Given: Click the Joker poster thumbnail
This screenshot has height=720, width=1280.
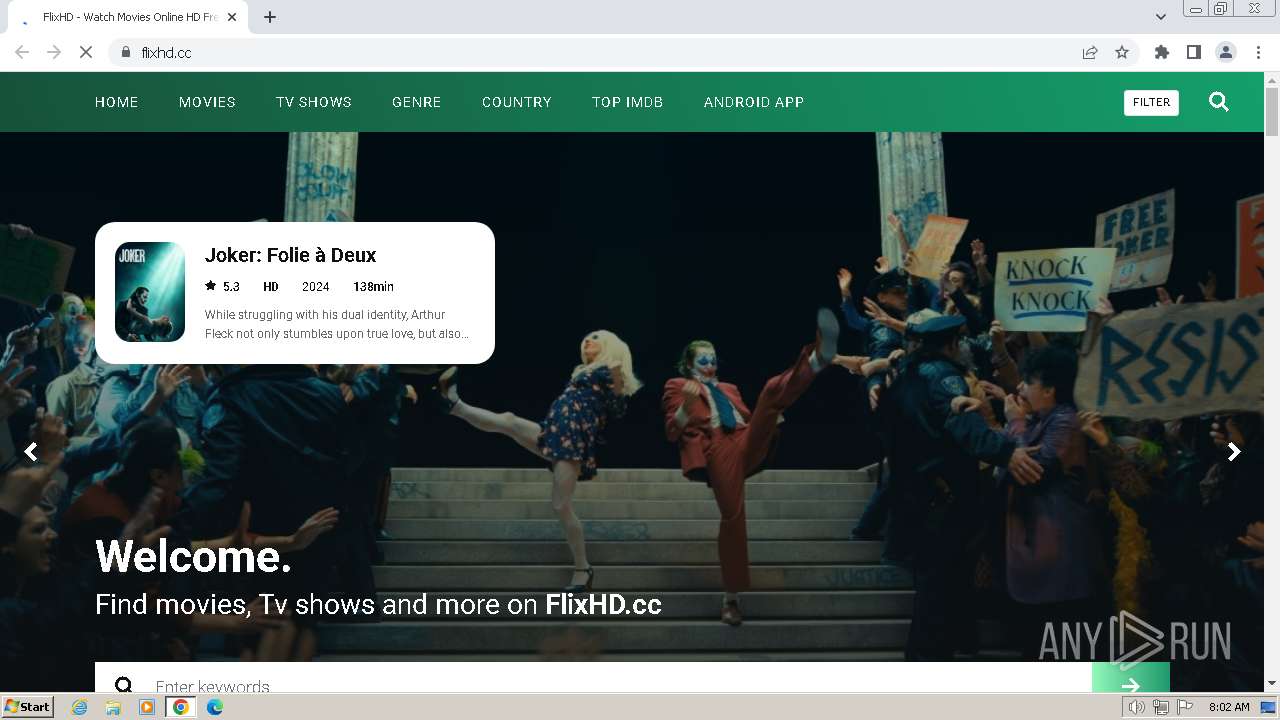Looking at the screenshot, I should [x=150, y=292].
